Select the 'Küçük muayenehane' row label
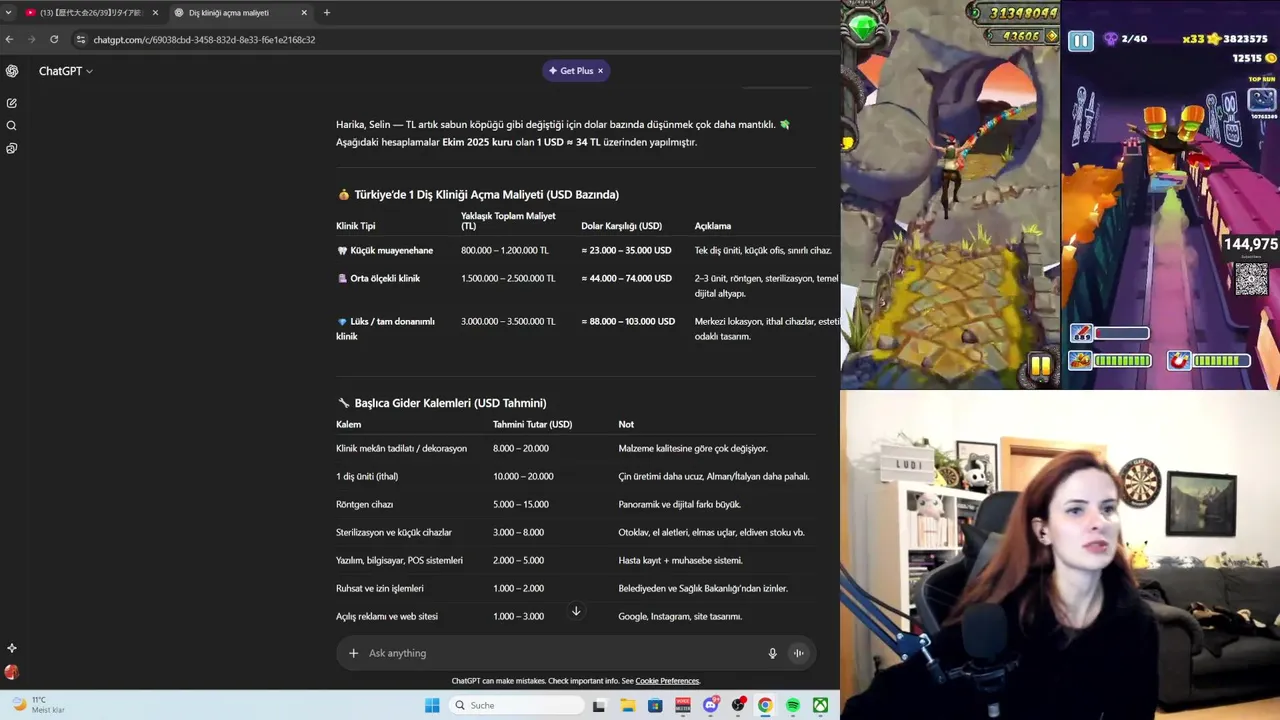 (x=392, y=251)
